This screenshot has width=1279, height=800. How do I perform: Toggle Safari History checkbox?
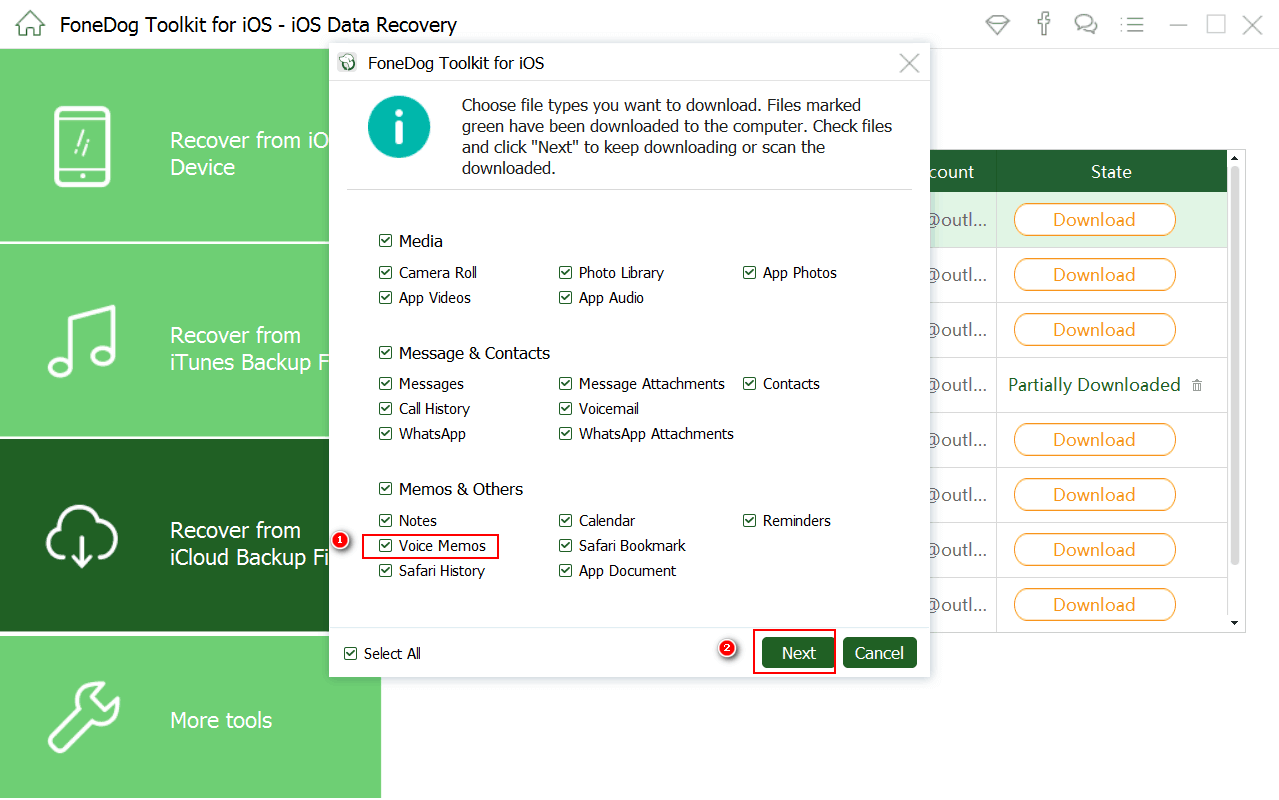coord(385,570)
